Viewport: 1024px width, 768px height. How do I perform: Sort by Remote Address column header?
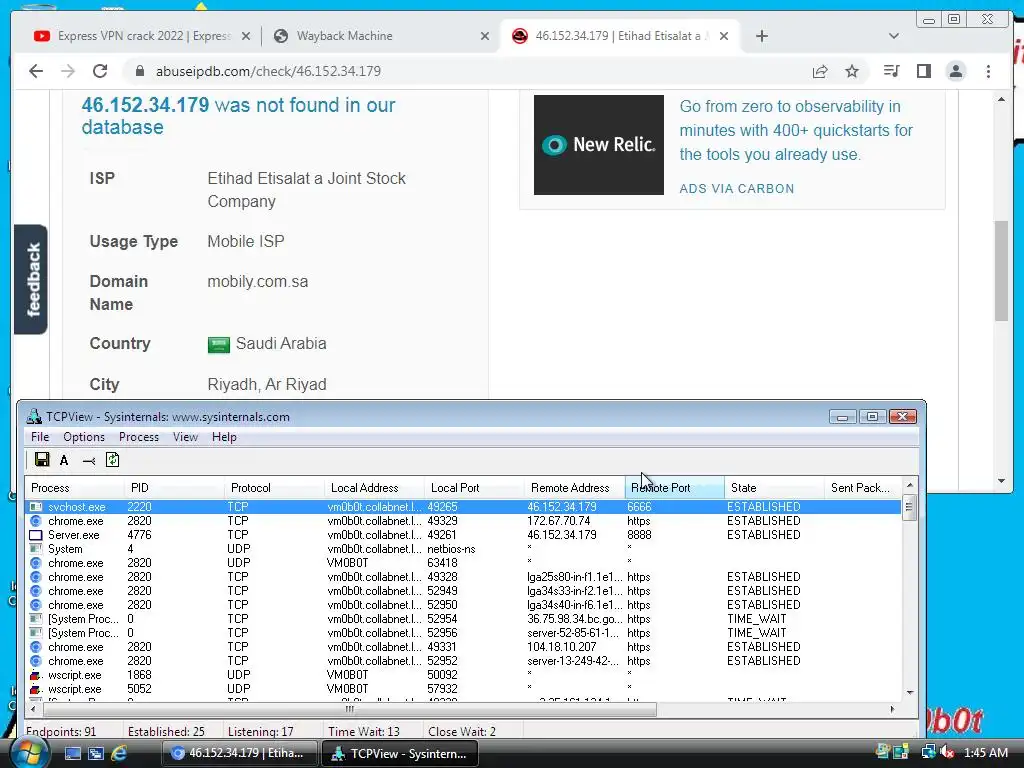[x=575, y=488]
